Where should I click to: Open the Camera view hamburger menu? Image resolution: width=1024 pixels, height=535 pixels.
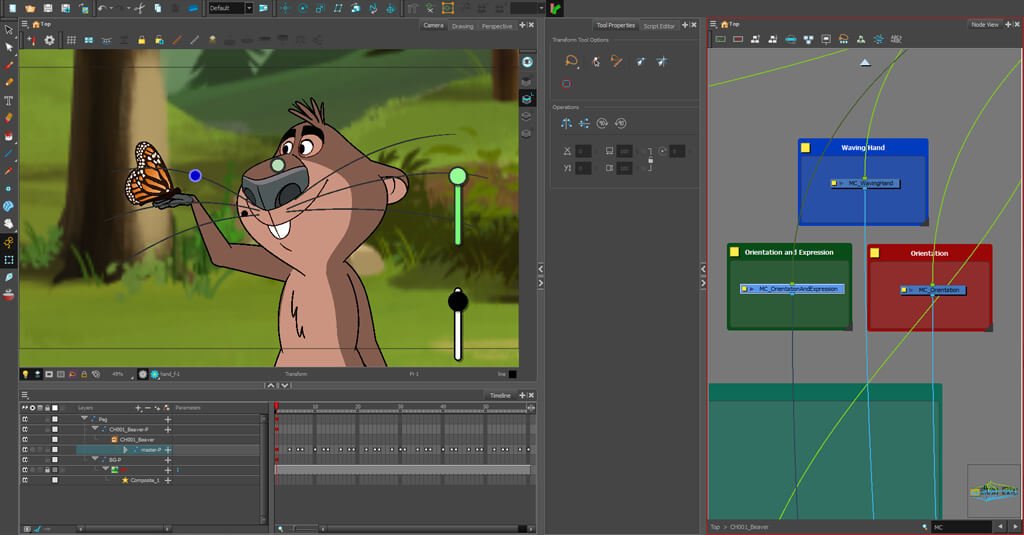point(24,24)
